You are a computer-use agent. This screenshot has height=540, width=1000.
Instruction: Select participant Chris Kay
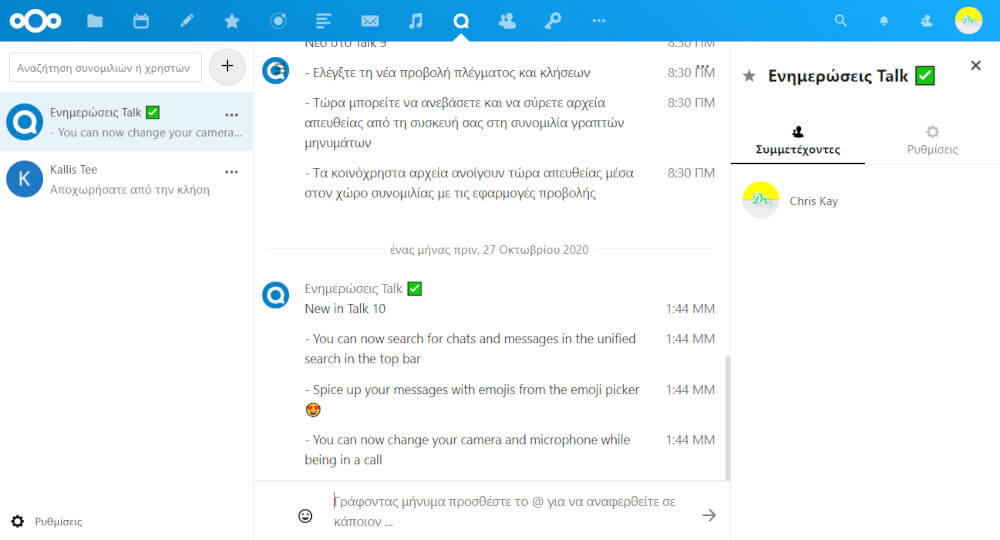click(865, 201)
